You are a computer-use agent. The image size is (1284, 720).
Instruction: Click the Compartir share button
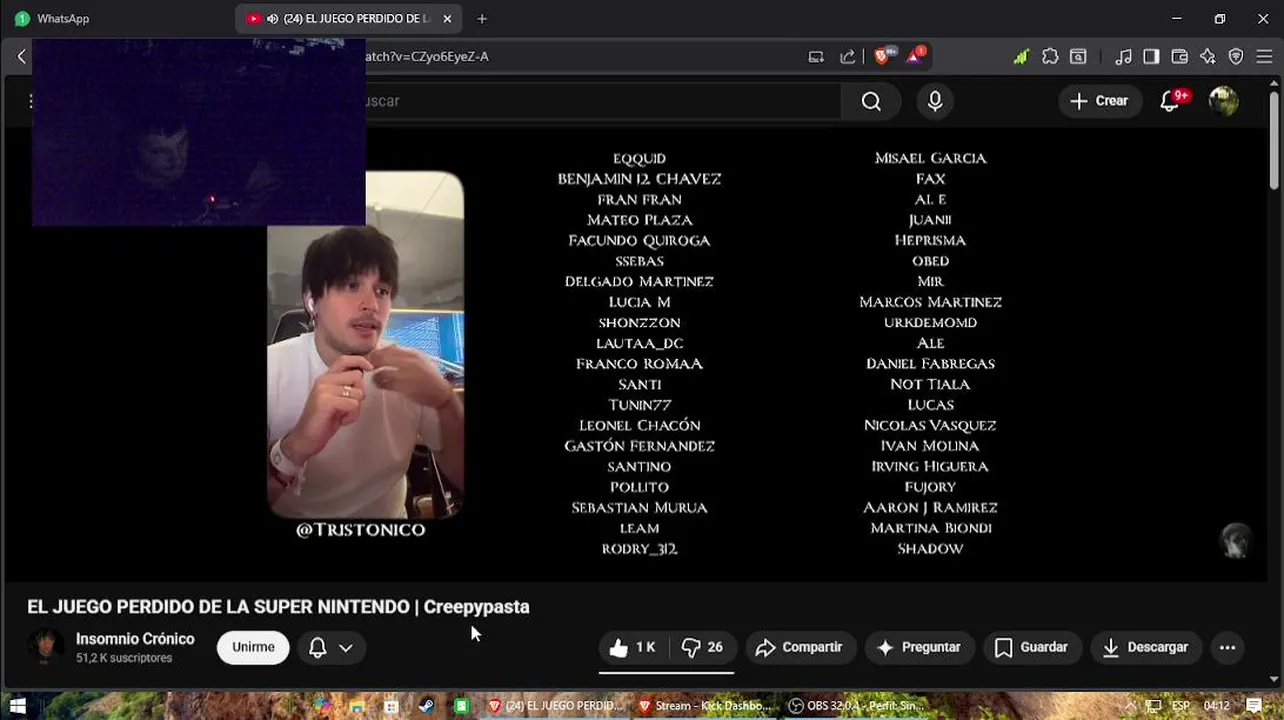(799, 648)
